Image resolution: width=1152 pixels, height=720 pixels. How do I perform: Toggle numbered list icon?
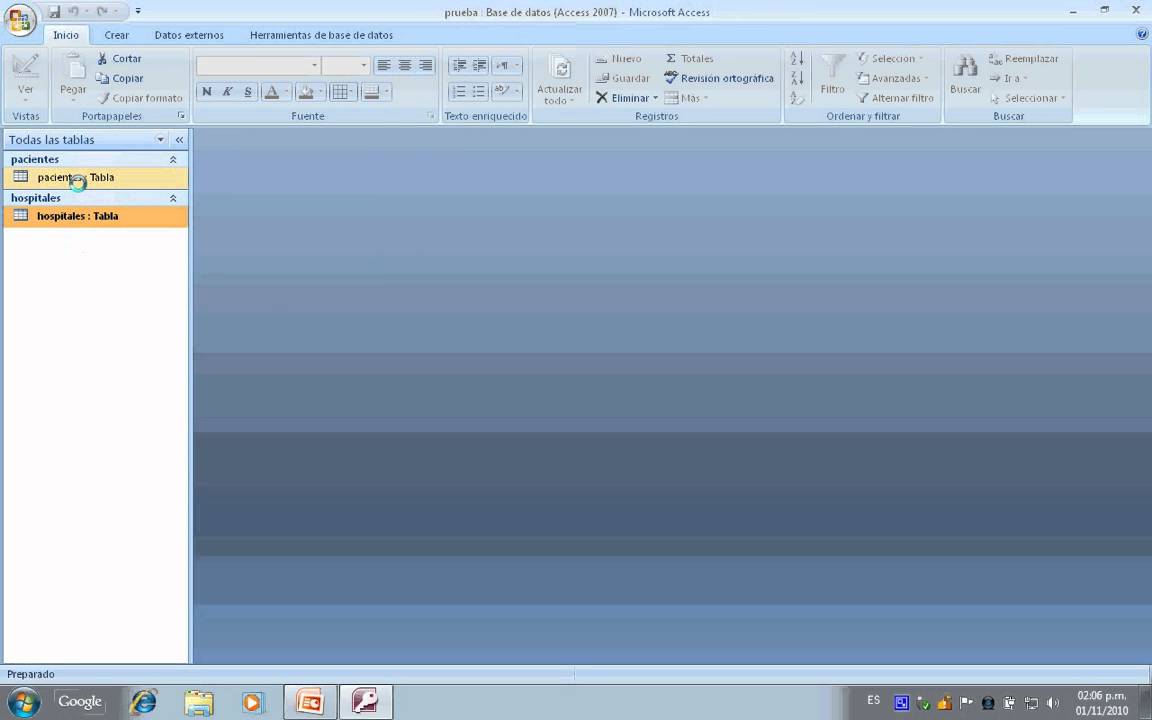459,92
